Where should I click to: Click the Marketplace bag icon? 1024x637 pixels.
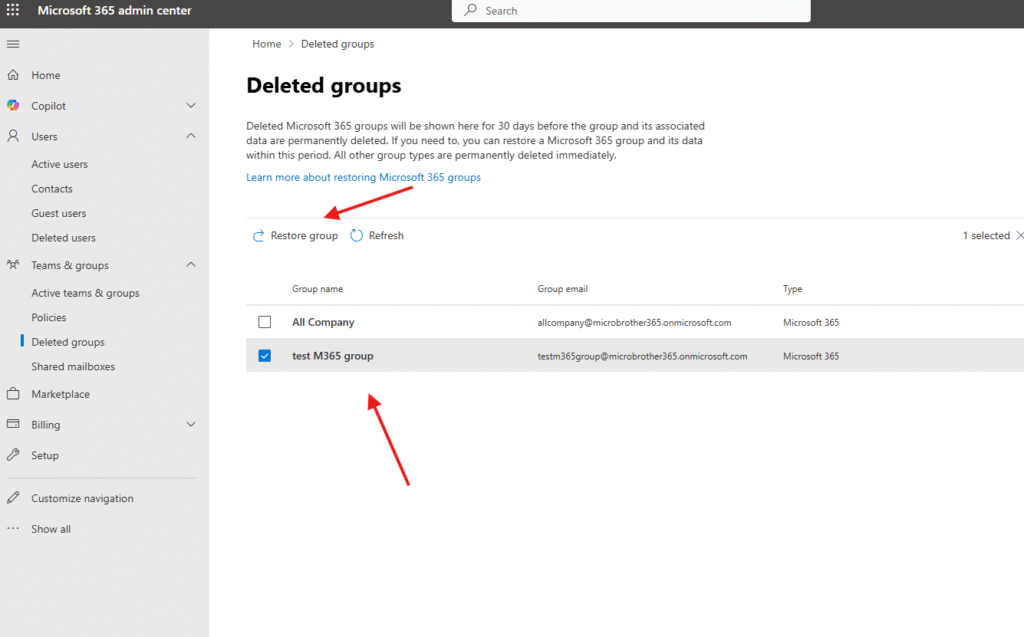coord(13,394)
